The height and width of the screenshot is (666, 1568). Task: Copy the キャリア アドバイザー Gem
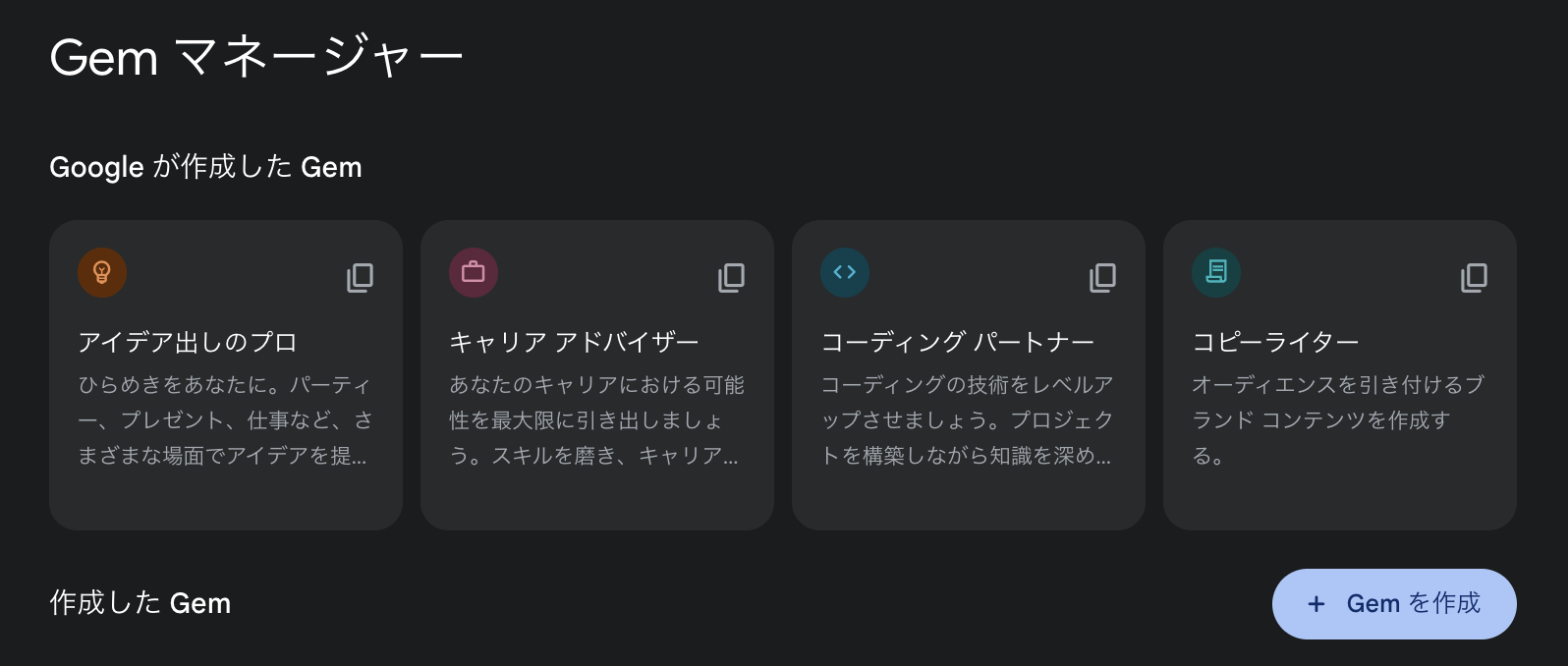point(731,278)
